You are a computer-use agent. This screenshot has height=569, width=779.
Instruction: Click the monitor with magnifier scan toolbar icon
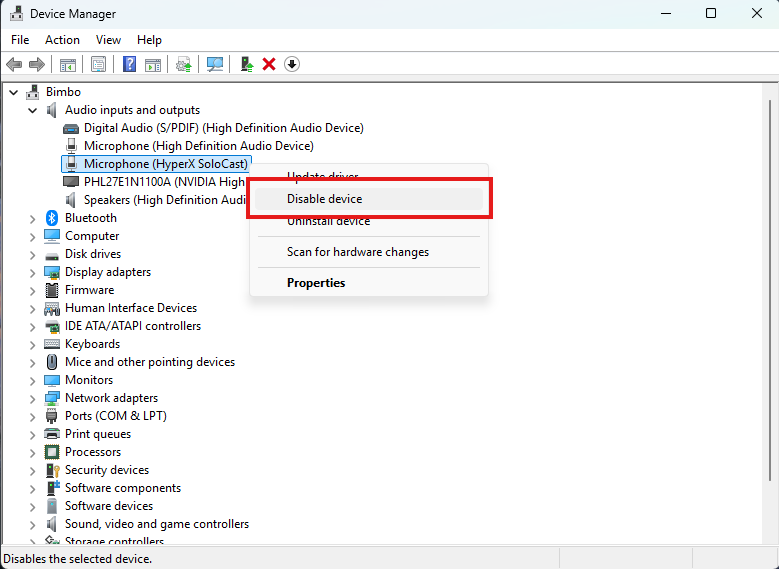[214, 64]
